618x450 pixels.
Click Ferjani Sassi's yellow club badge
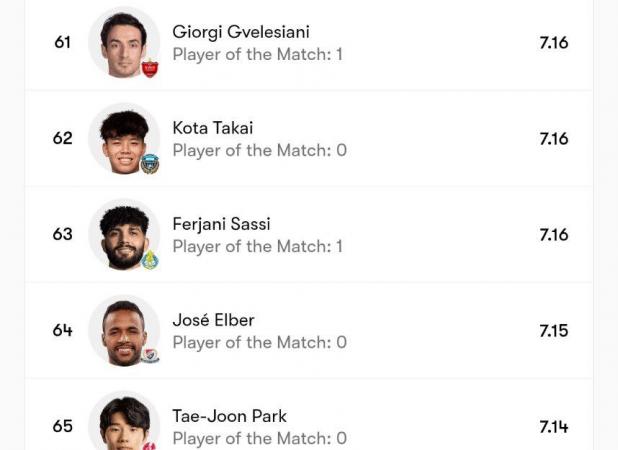[150, 260]
